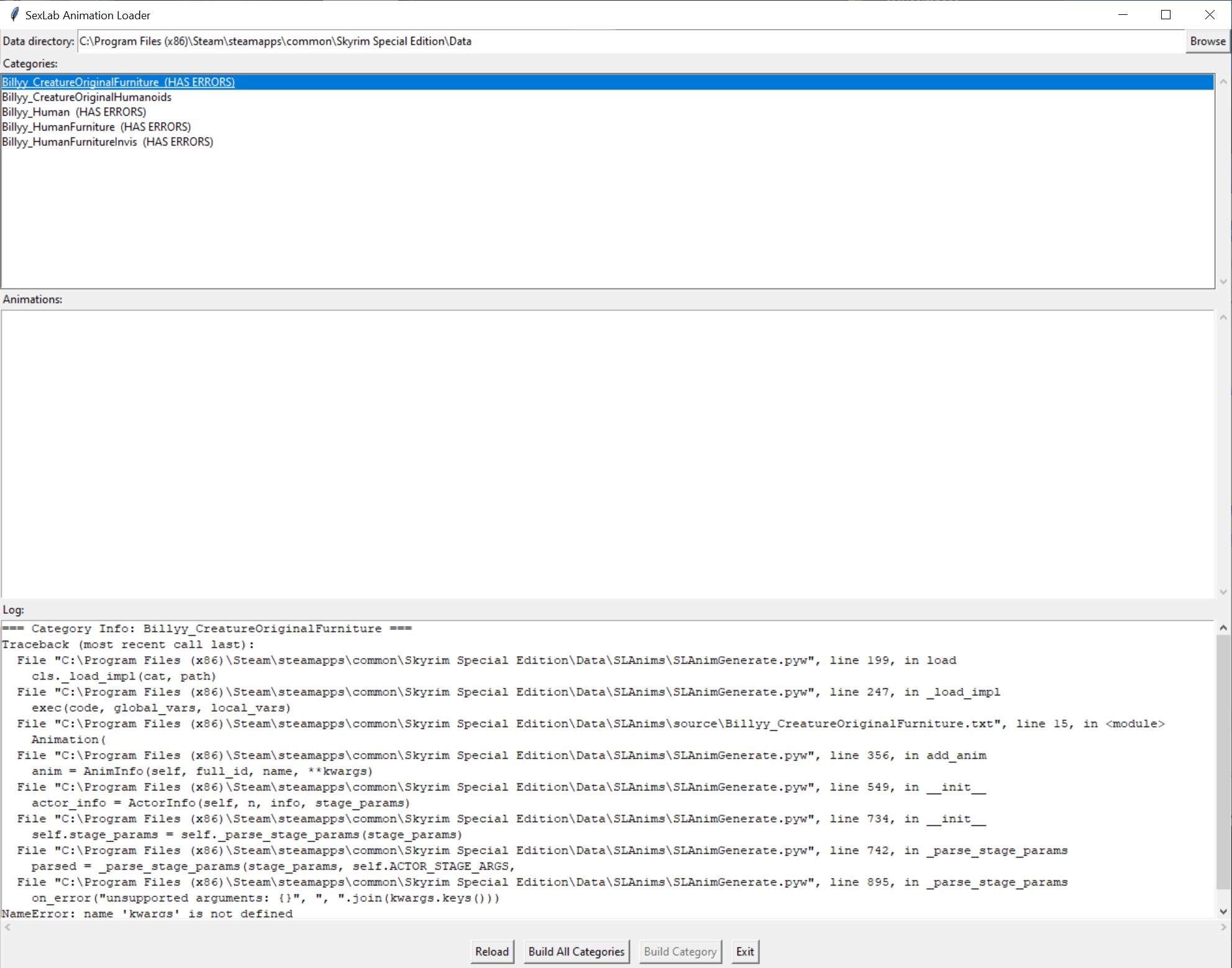Image resolution: width=1232 pixels, height=968 pixels.
Task: Select Billyy_Human (HAS ERRORS) category
Action: click(x=74, y=112)
